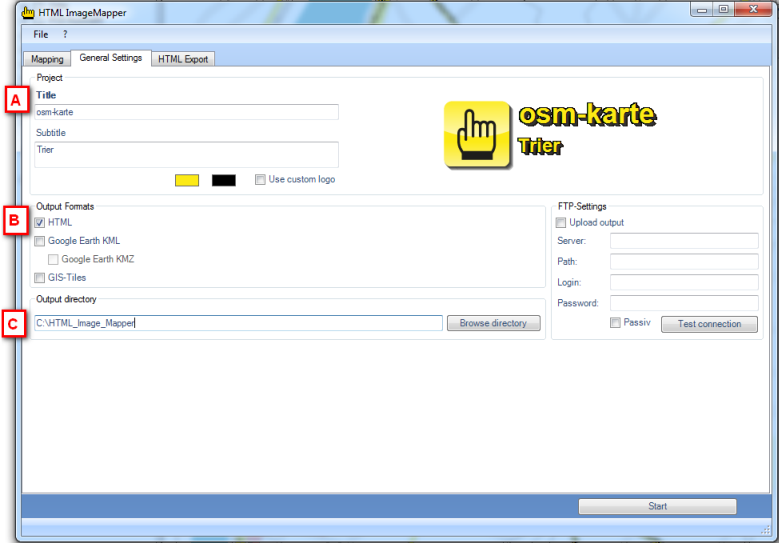
Task: Open the question mark help menu
Action: 65,34
